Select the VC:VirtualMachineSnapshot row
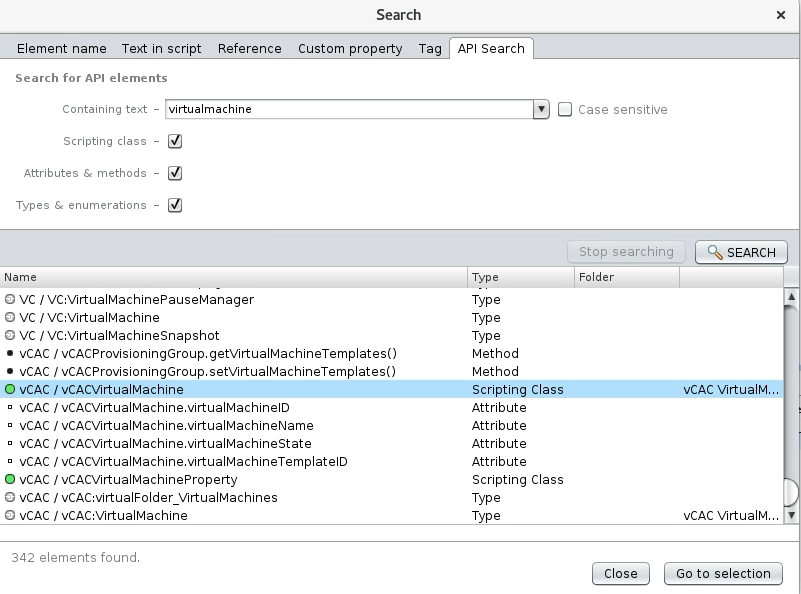 click(x=391, y=335)
